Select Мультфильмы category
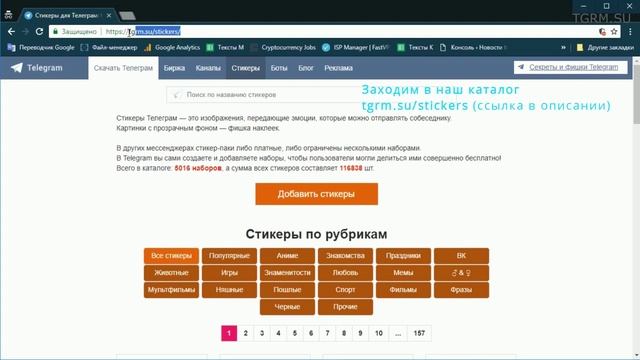640x360 pixels. [x=171, y=290]
